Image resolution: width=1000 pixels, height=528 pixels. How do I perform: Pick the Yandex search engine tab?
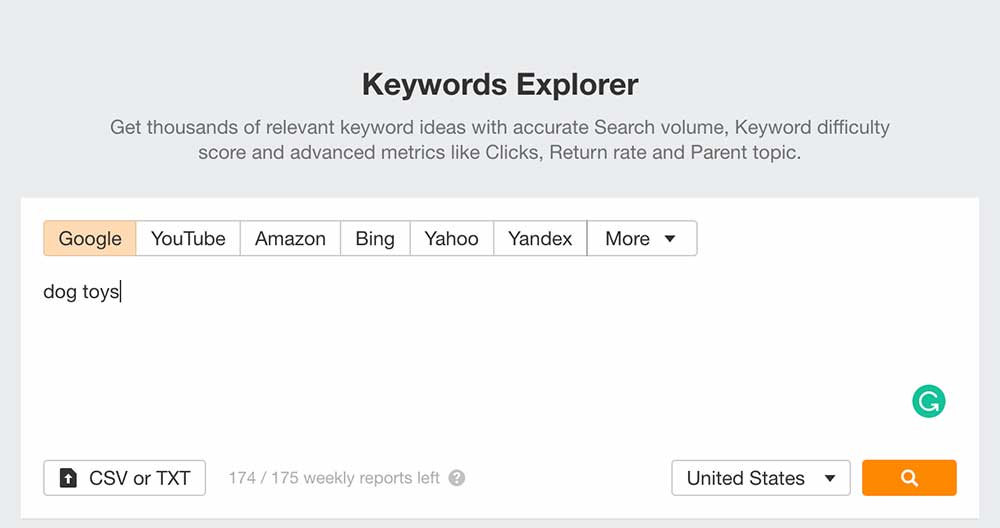click(x=540, y=239)
